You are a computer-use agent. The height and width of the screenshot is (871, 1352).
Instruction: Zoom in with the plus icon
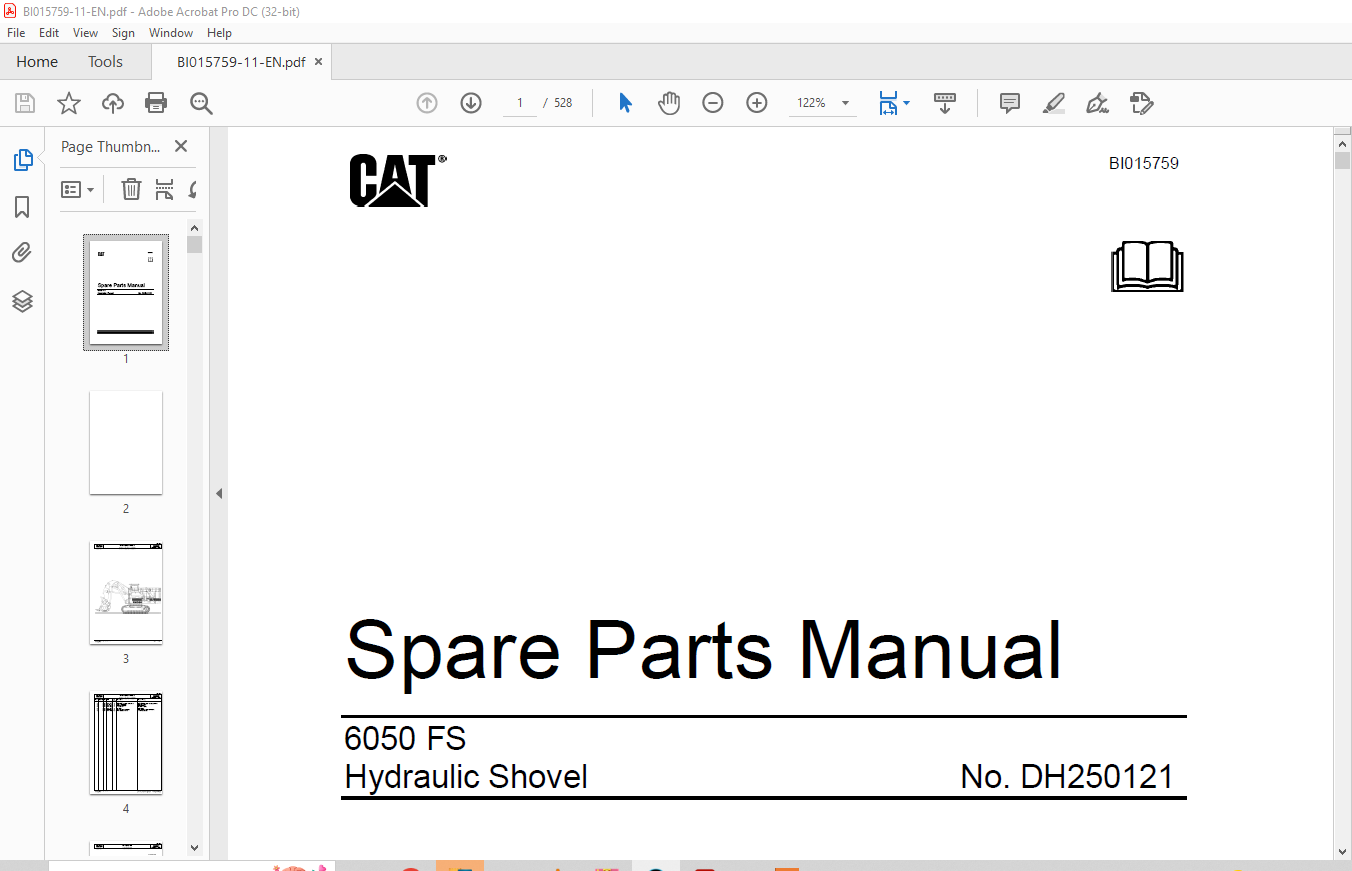[x=757, y=103]
